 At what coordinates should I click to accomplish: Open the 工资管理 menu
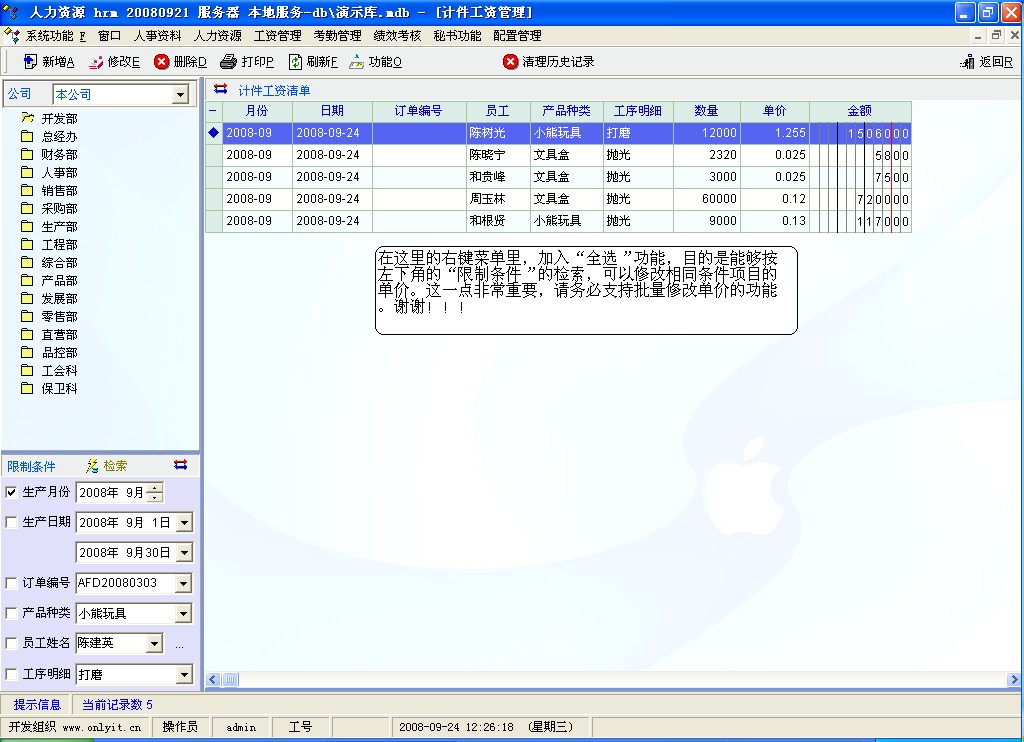tap(277, 36)
